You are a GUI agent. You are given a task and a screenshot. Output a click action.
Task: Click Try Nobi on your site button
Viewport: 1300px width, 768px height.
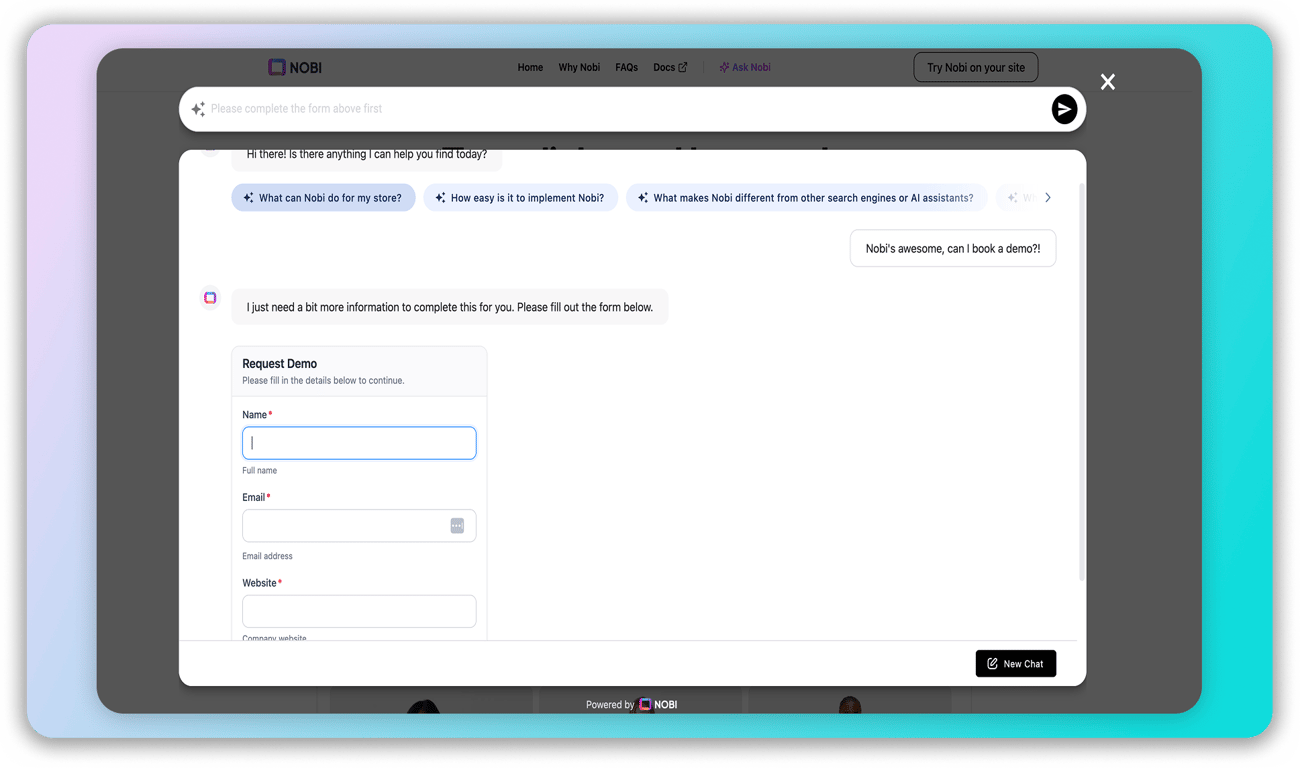click(976, 67)
